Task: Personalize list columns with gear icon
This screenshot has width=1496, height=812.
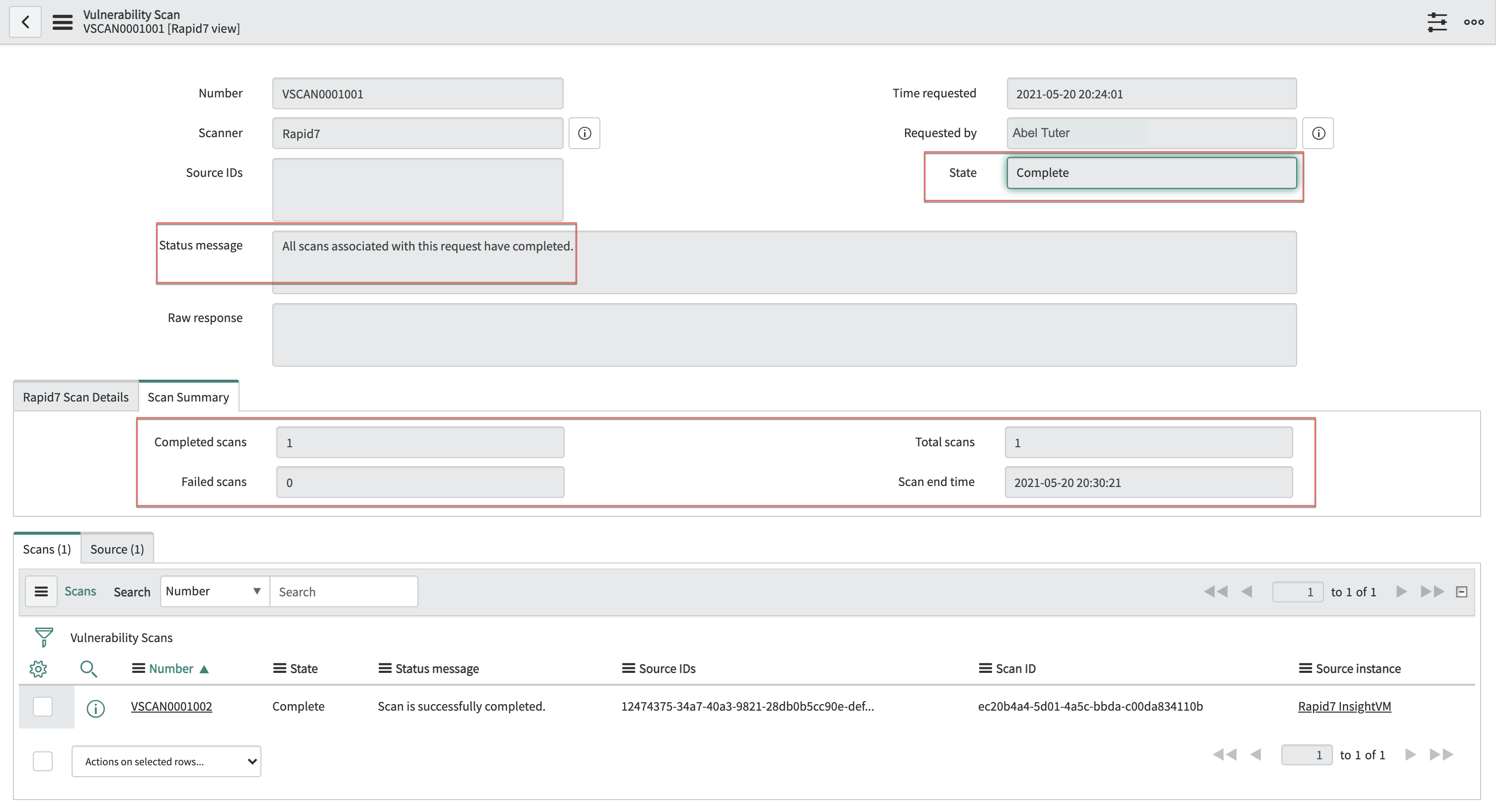Action: click(x=38, y=668)
